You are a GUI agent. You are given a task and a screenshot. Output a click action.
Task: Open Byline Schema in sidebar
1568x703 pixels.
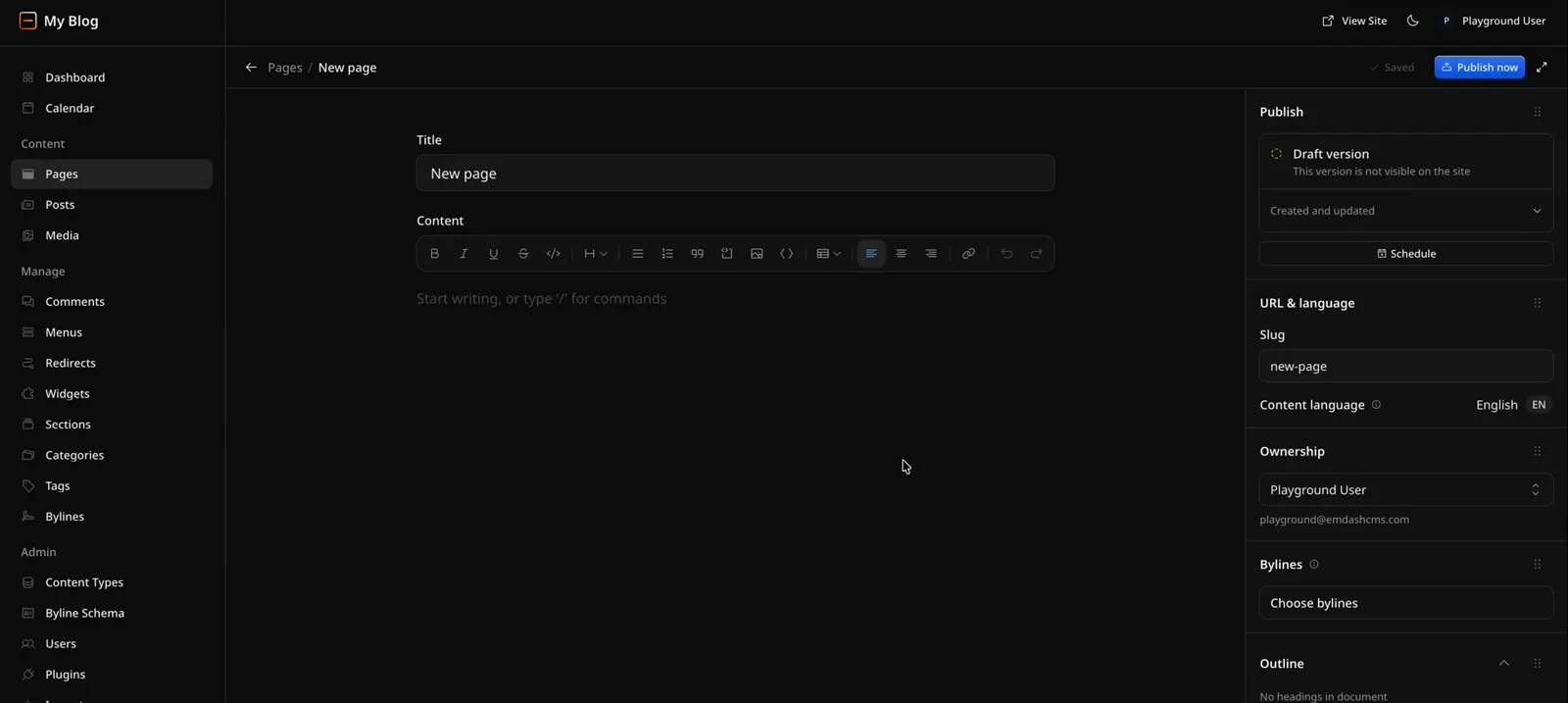[x=112, y=613]
